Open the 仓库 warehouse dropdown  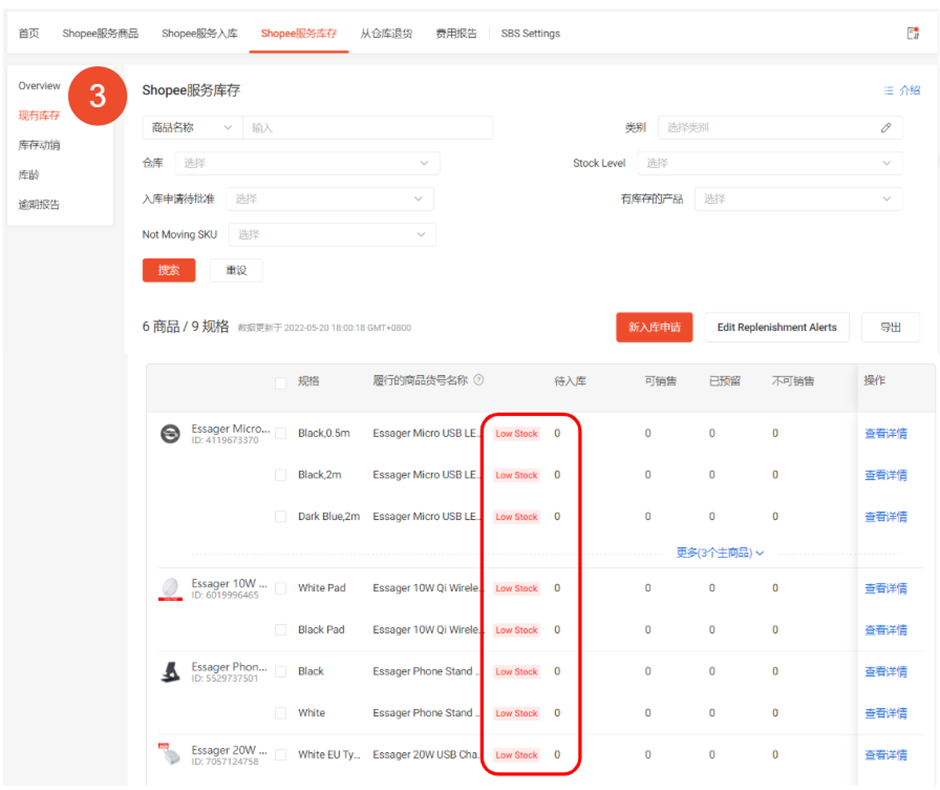click(x=308, y=163)
